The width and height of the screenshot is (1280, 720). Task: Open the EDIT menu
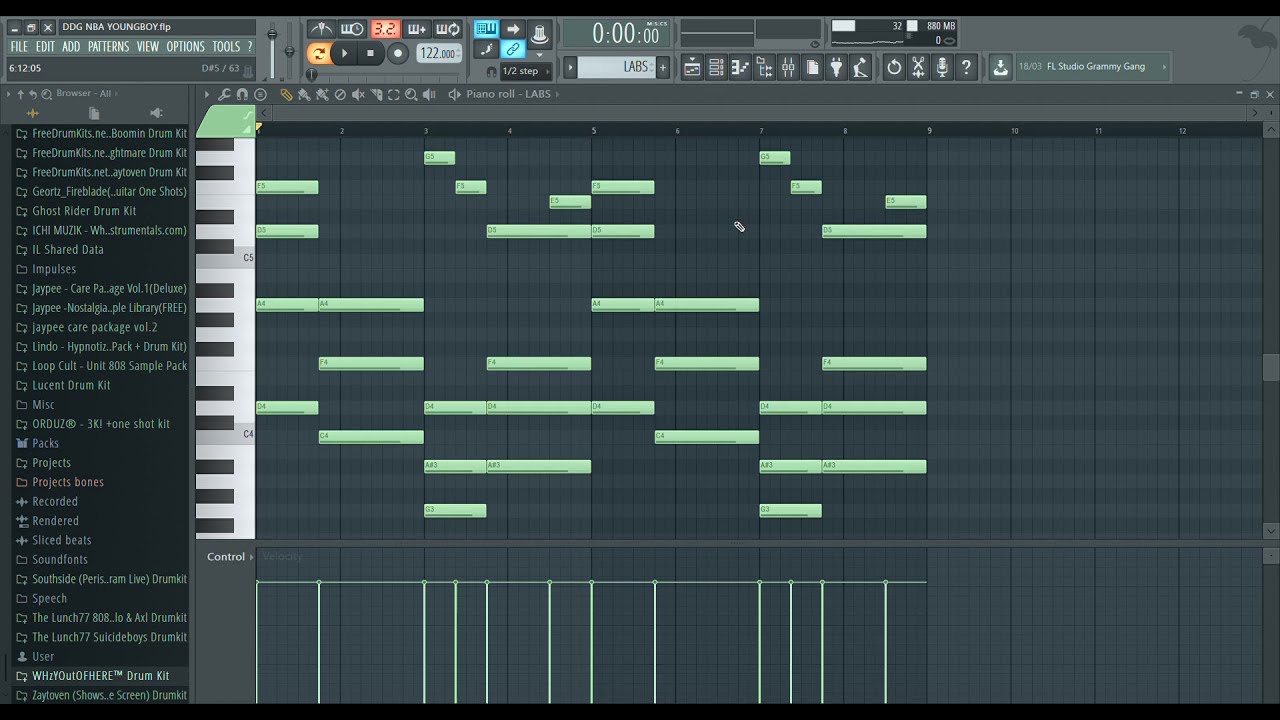45,46
